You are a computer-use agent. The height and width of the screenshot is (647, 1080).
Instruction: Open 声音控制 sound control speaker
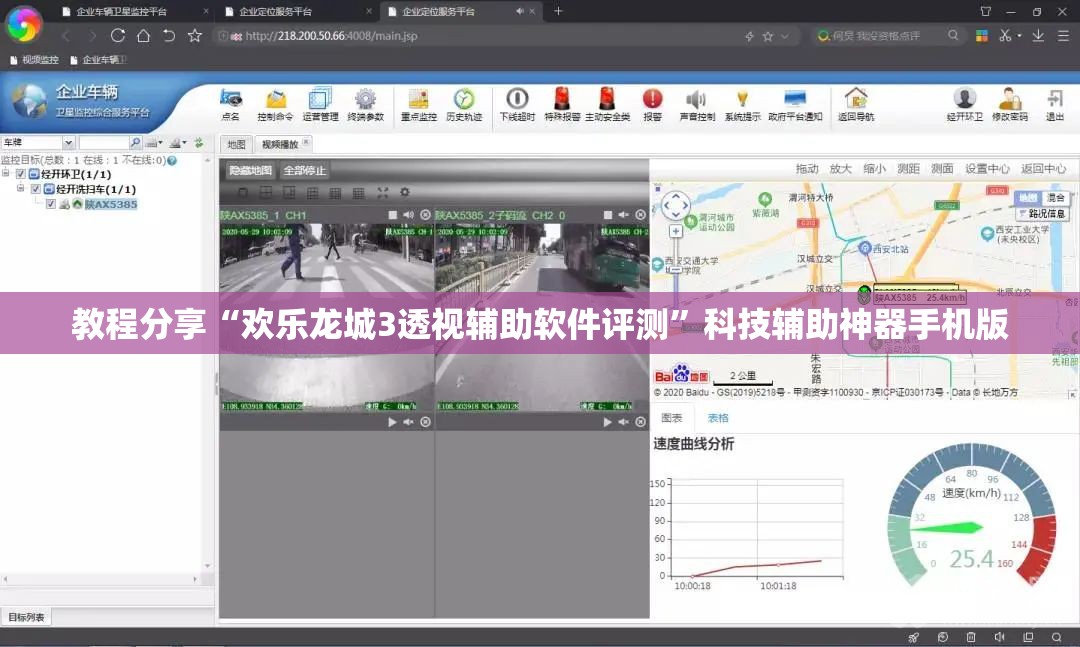click(697, 105)
